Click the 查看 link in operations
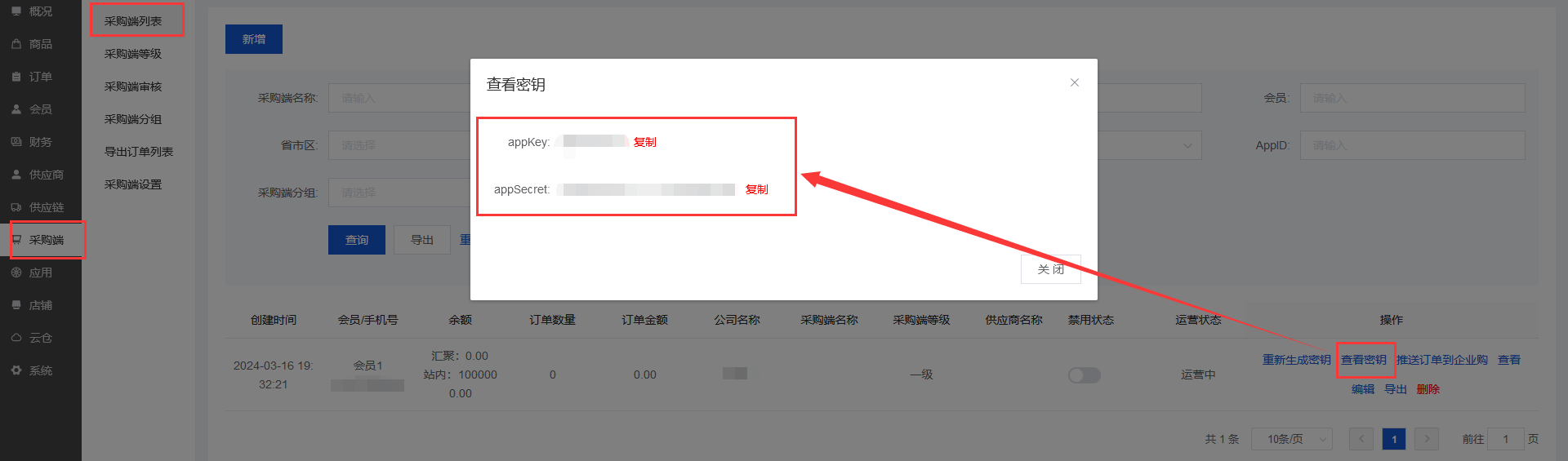The height and width of the screenshot is (461, 1568). 1509,360
